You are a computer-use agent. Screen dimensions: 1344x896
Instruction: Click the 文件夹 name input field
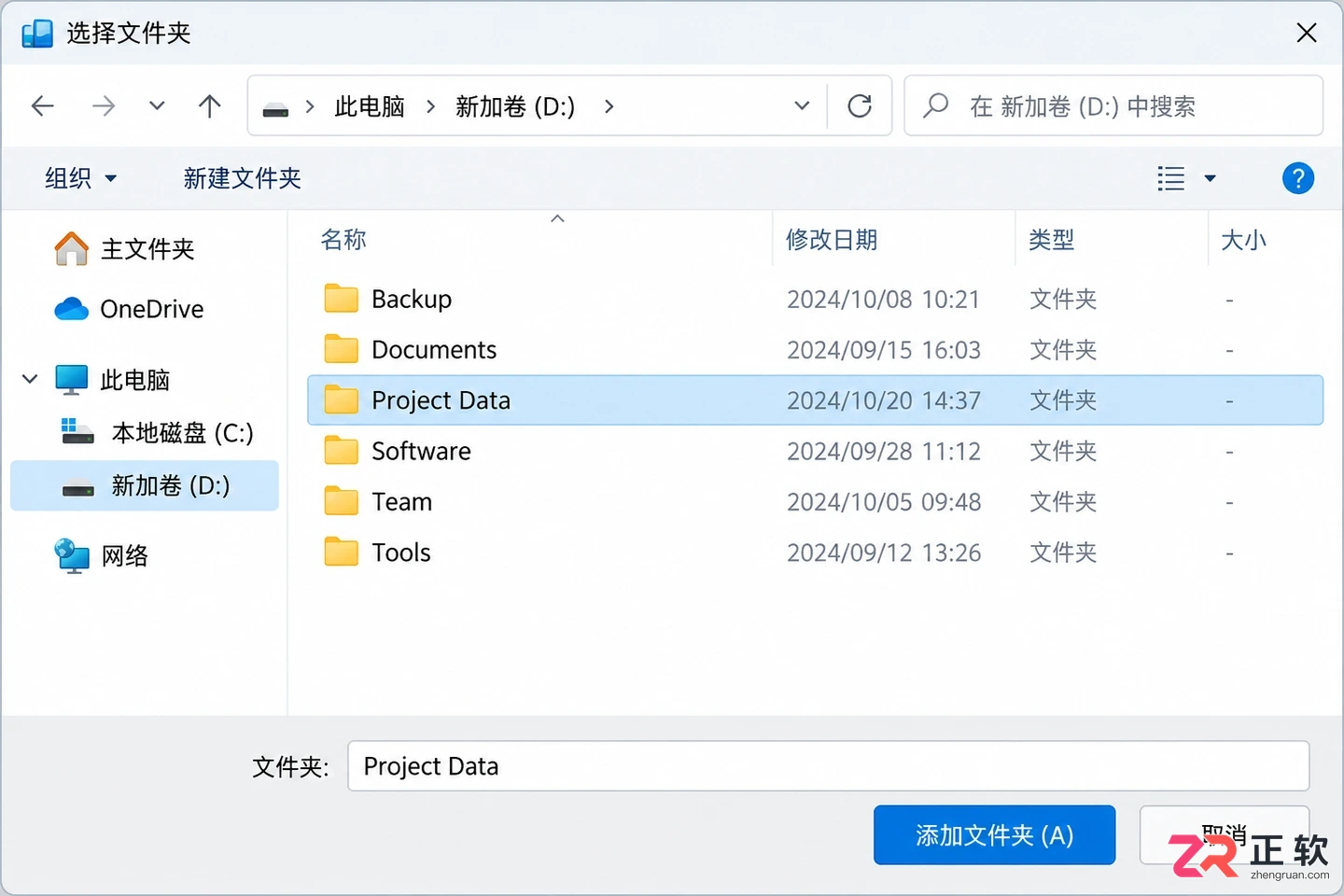click(829, 766)
